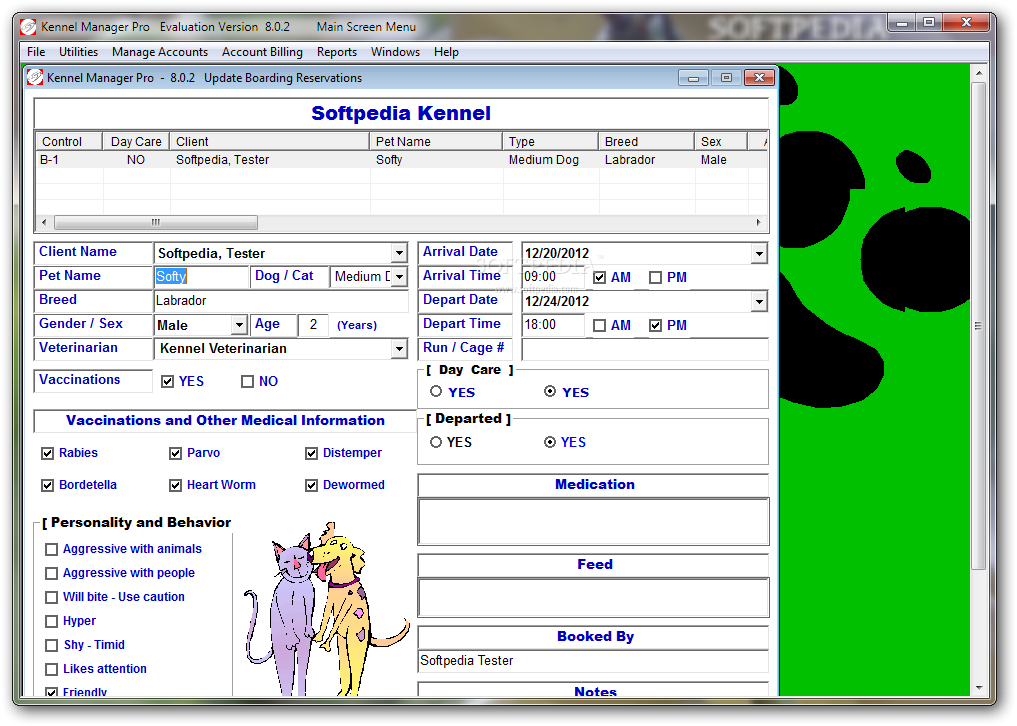Toggle the Rabies vaccination checkbox
The width and height of the screenshot is (1017, 726).
coord(47,454)
